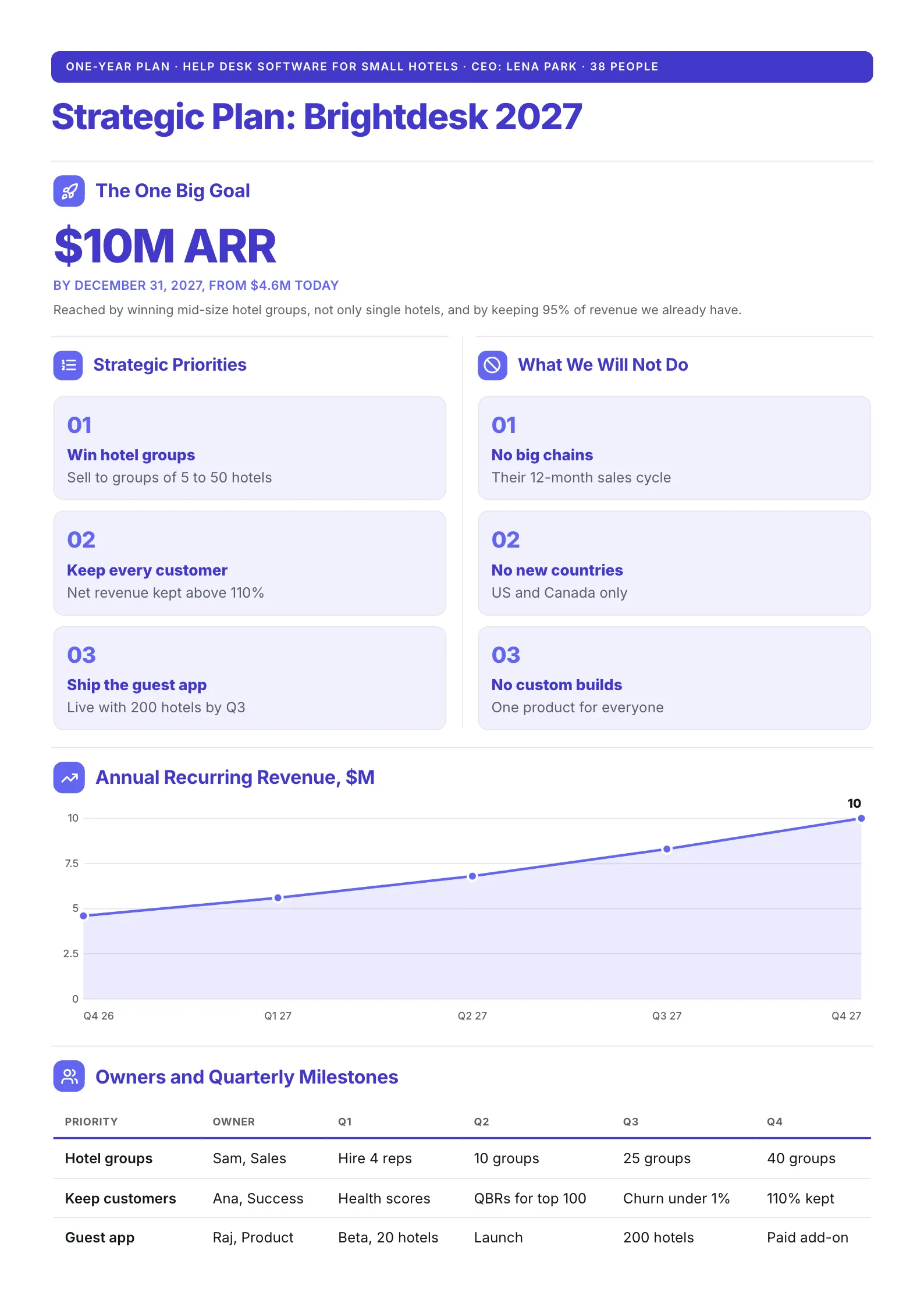This screenshot has height=1307, width=924.
Task: Open the 'No big chains' card
Action: pos(674,448)
